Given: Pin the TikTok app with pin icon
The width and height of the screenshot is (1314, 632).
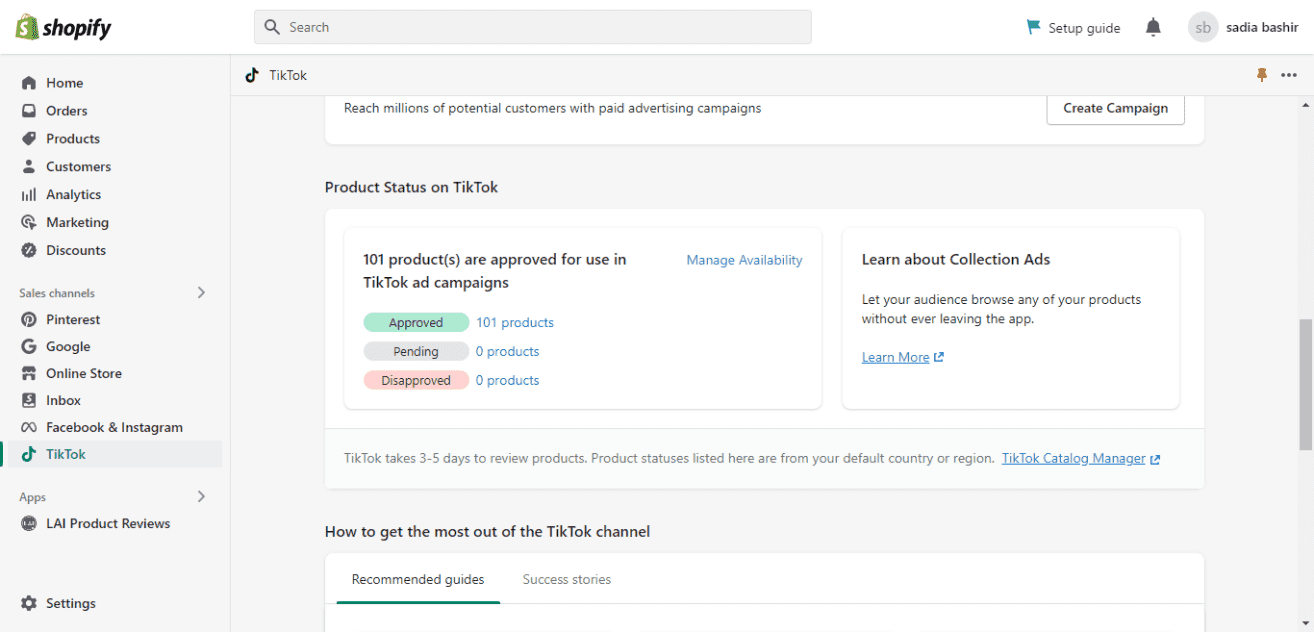Looking at the screenshot, I should (1262, 75).
